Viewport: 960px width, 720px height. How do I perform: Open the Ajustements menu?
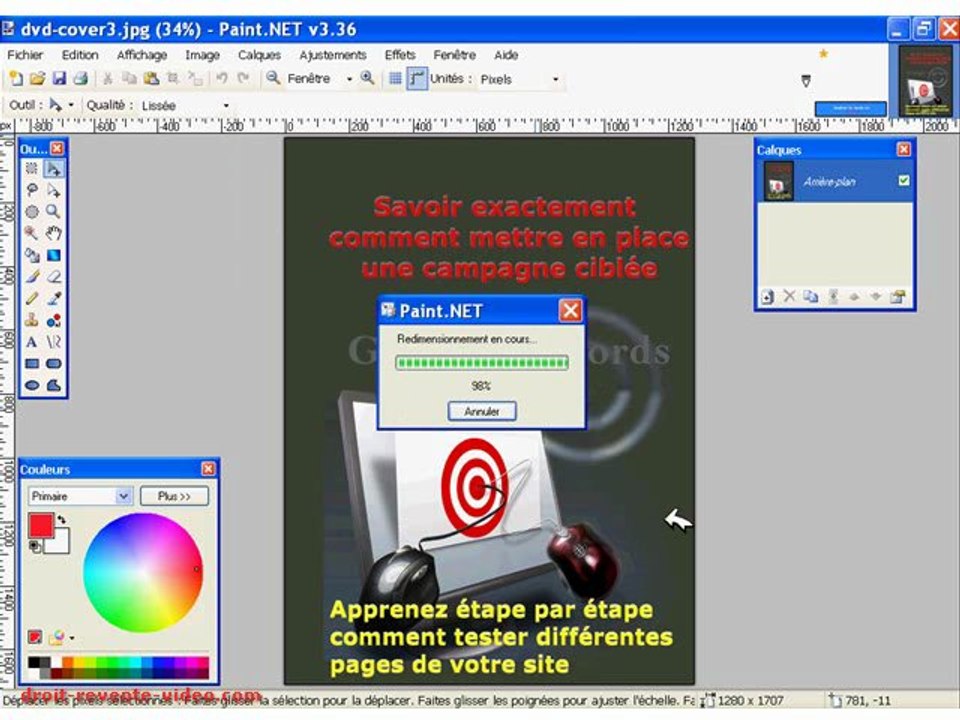point(333,55)
